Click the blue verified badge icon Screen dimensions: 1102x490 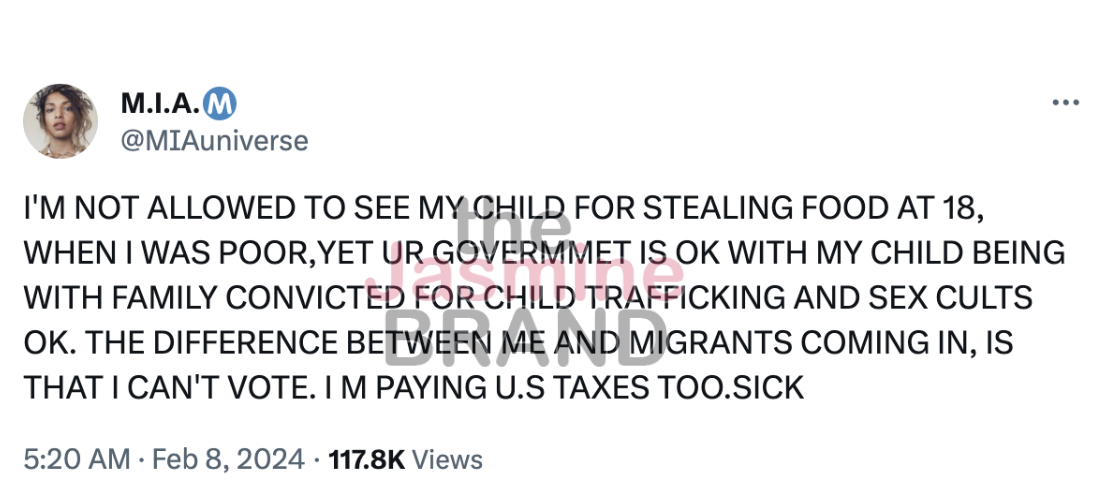point(220,103)
